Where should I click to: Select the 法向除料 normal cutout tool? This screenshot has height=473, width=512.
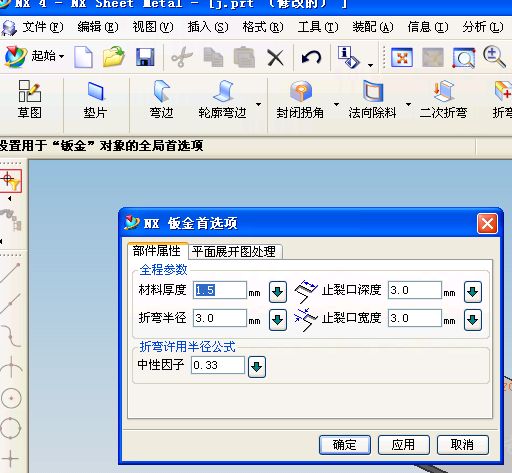372,100
